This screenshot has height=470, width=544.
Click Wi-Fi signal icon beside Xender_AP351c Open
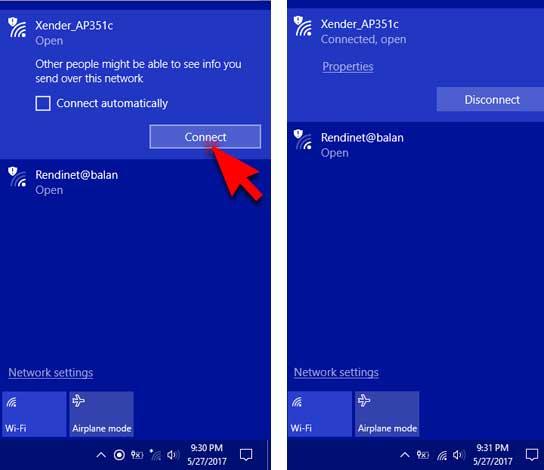[17, 27]
